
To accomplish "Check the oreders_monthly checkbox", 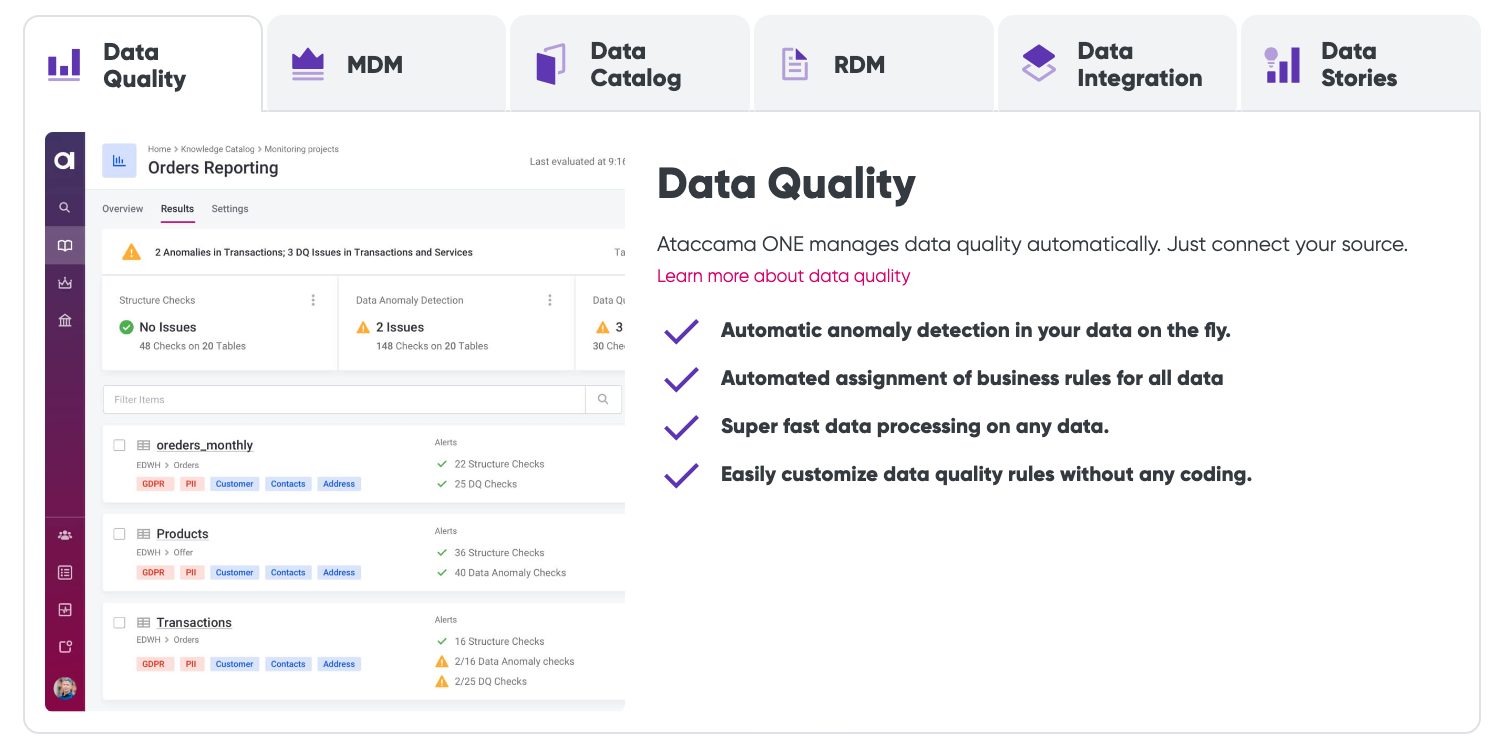I will tap(119, 445).
